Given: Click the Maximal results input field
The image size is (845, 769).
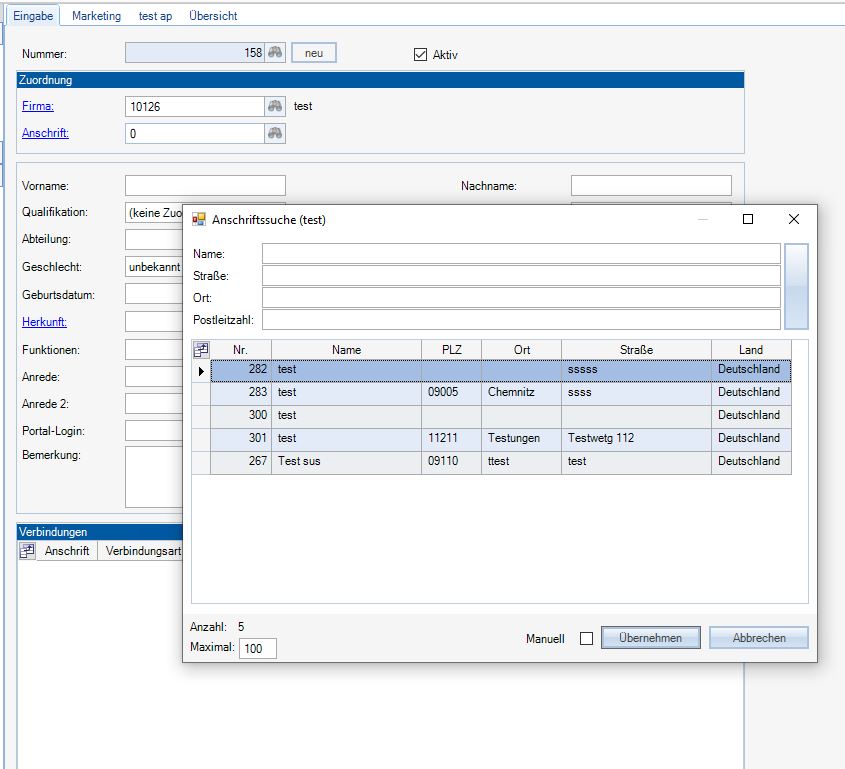Looking at the screenshot, I should click(x=257, y=649).
